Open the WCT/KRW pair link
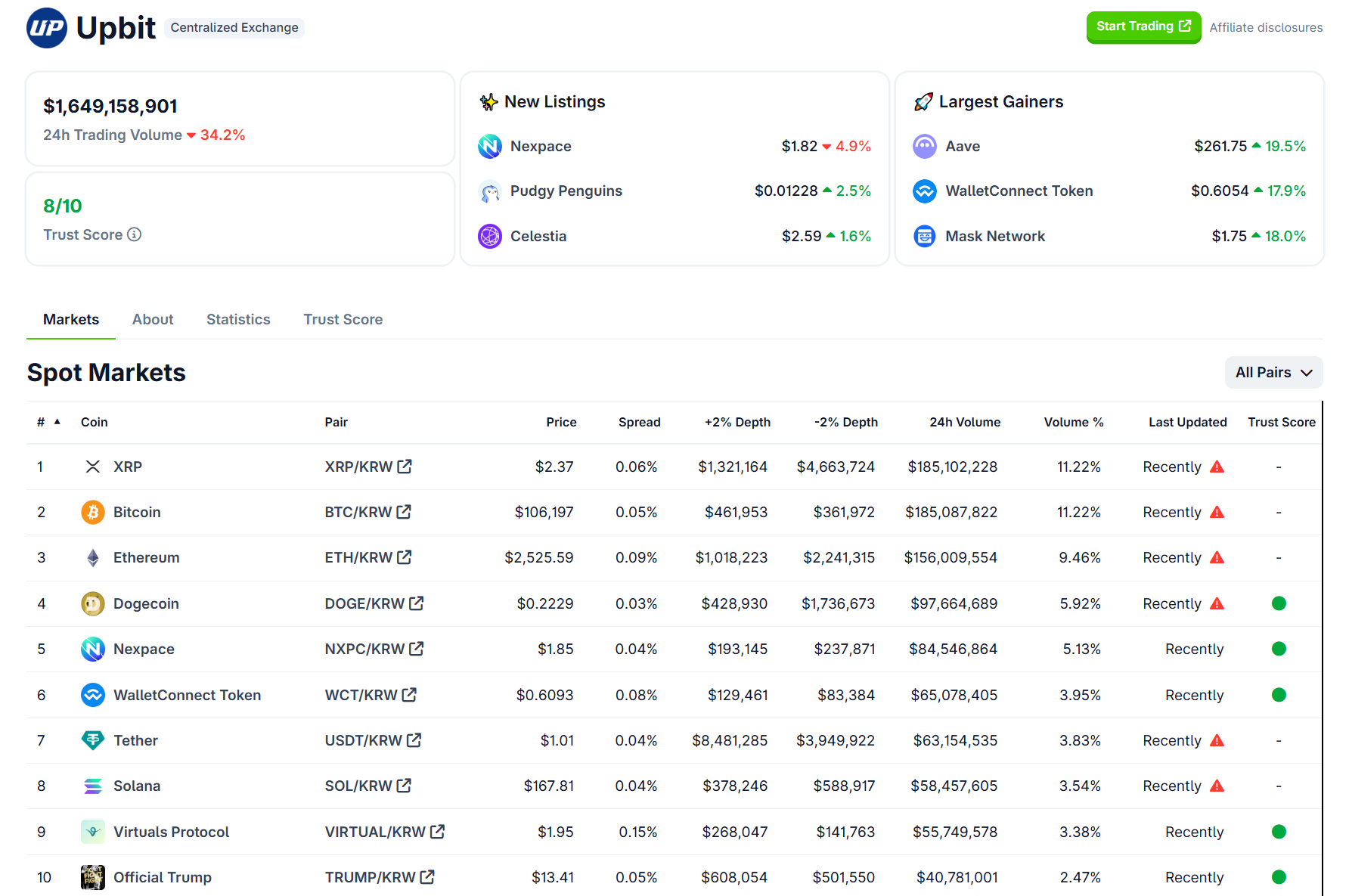This screenshot has width=1349, height=896. point(371,695)
